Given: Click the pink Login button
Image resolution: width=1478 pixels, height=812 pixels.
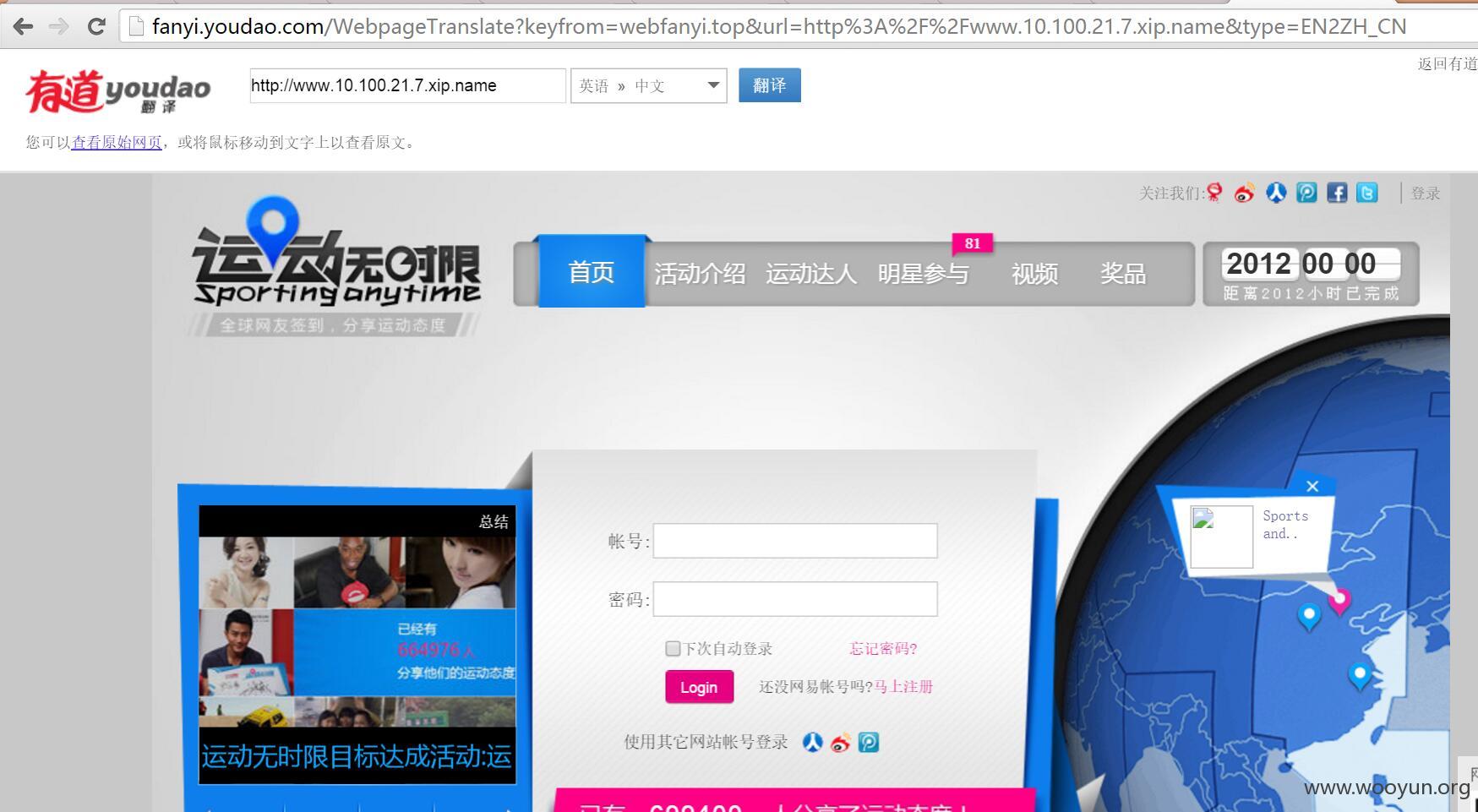Looking at the screenshot, I should [x=699, y=687].
